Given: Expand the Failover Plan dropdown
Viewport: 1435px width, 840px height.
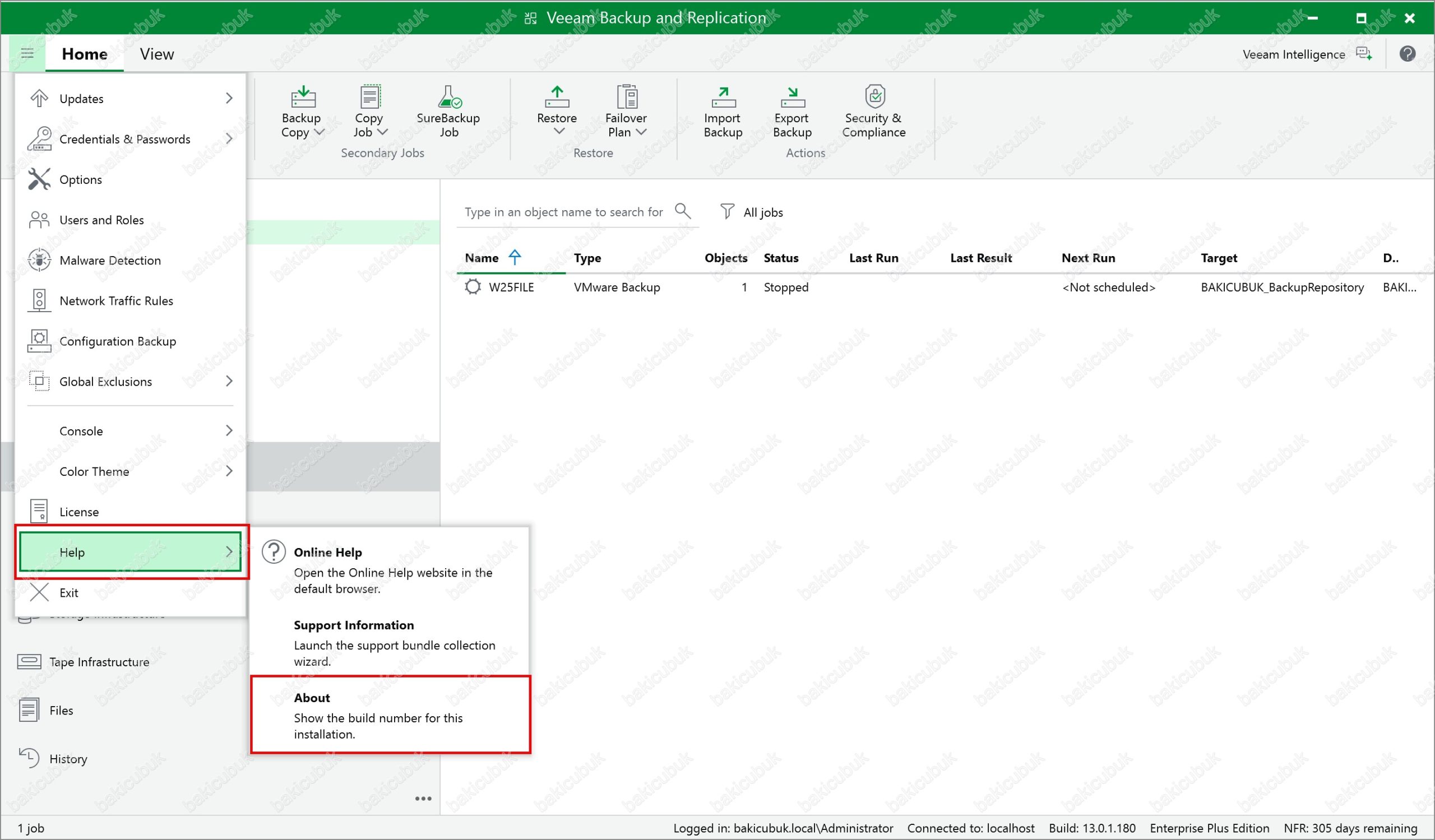Looking at the screenshot, I should [641, 132].
